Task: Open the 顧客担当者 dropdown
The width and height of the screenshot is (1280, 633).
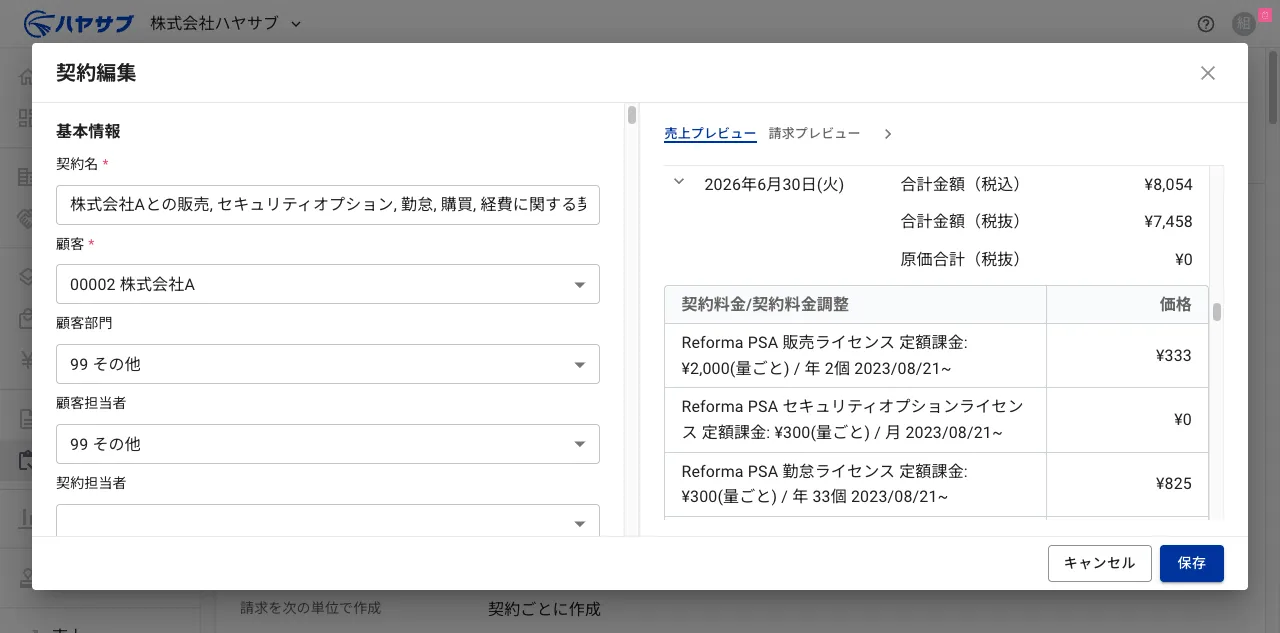Action: pos(328,444)
